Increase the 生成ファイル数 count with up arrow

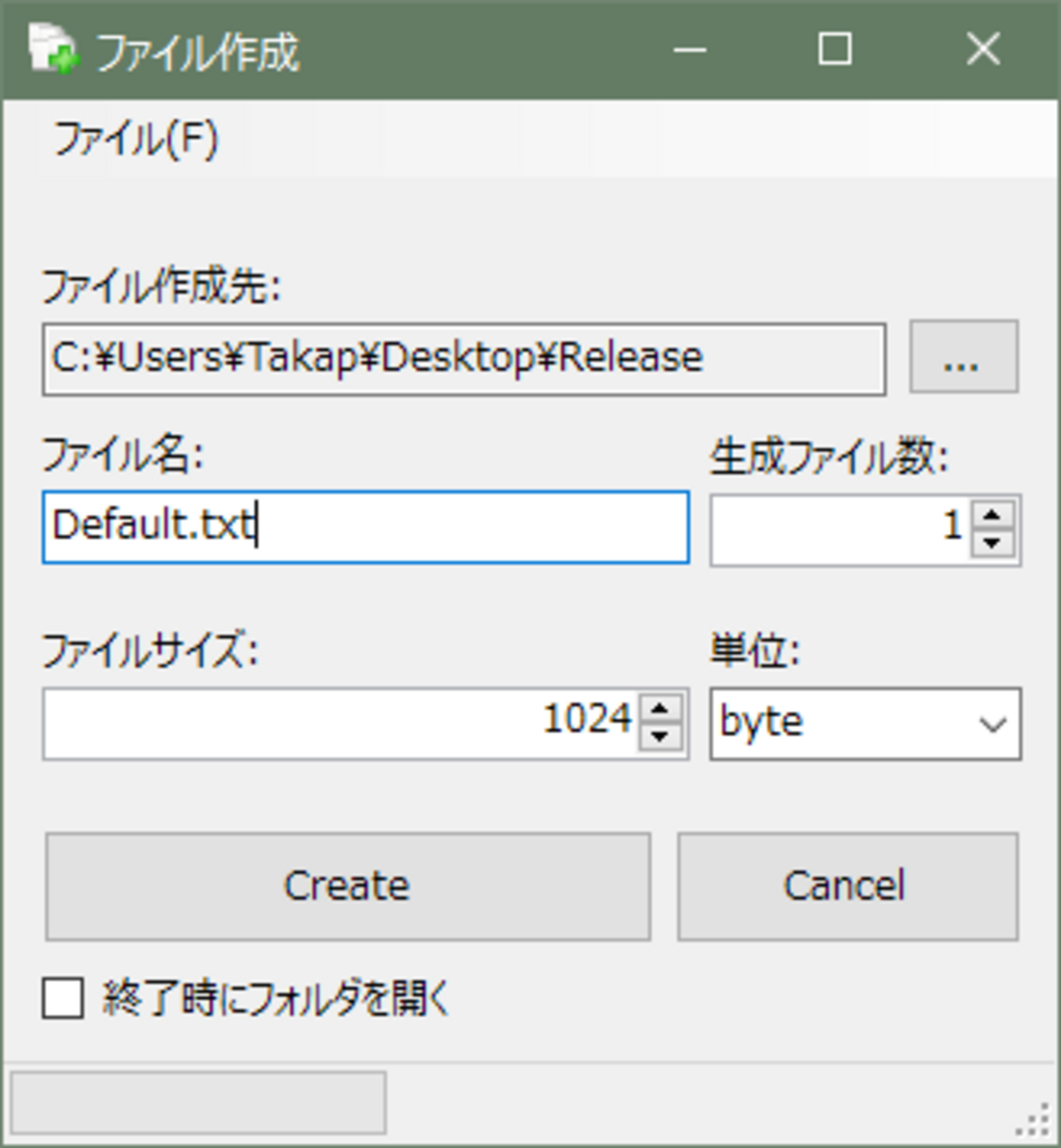click(992, 515)
